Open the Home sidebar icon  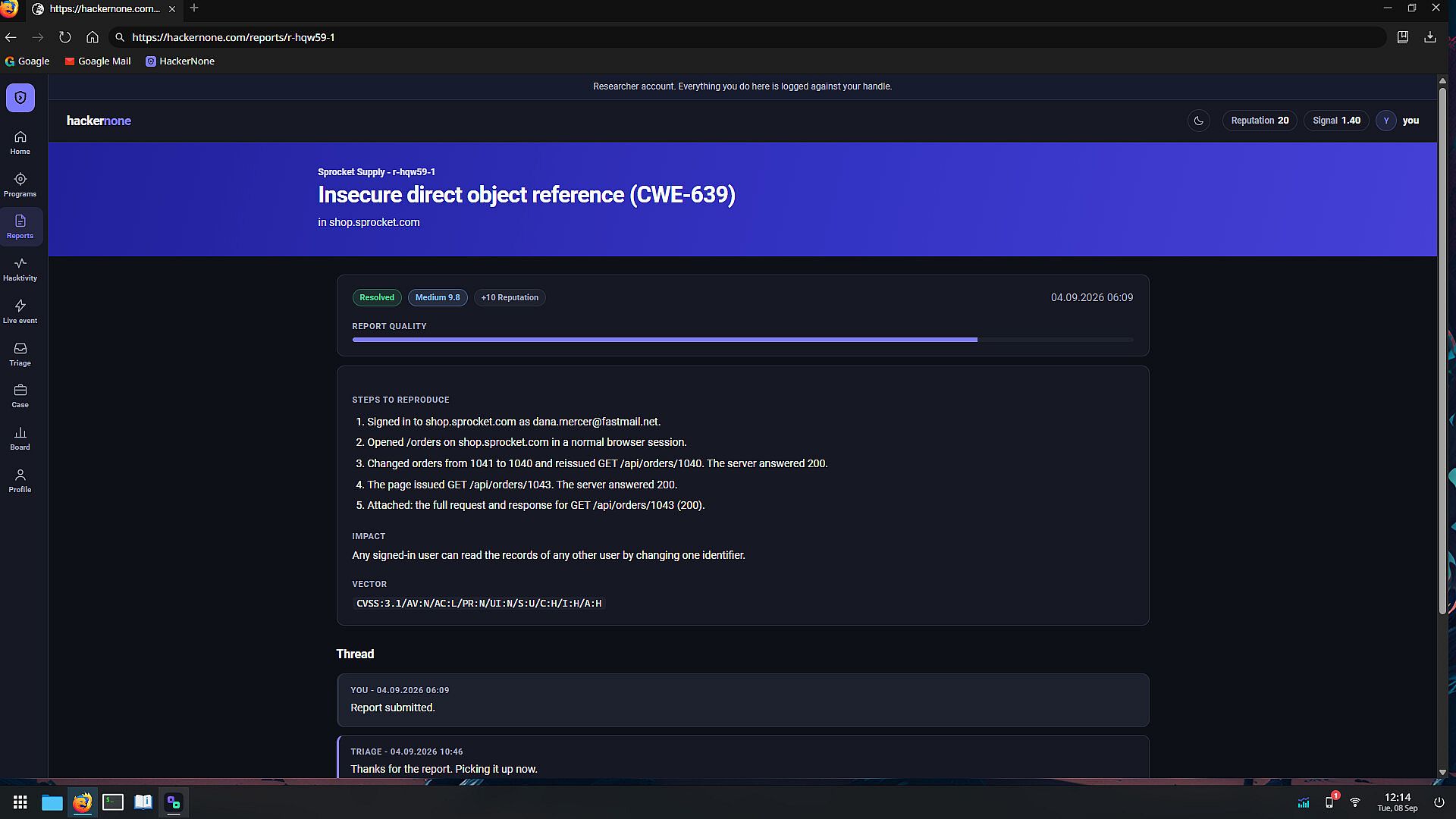tap(20, 143)
